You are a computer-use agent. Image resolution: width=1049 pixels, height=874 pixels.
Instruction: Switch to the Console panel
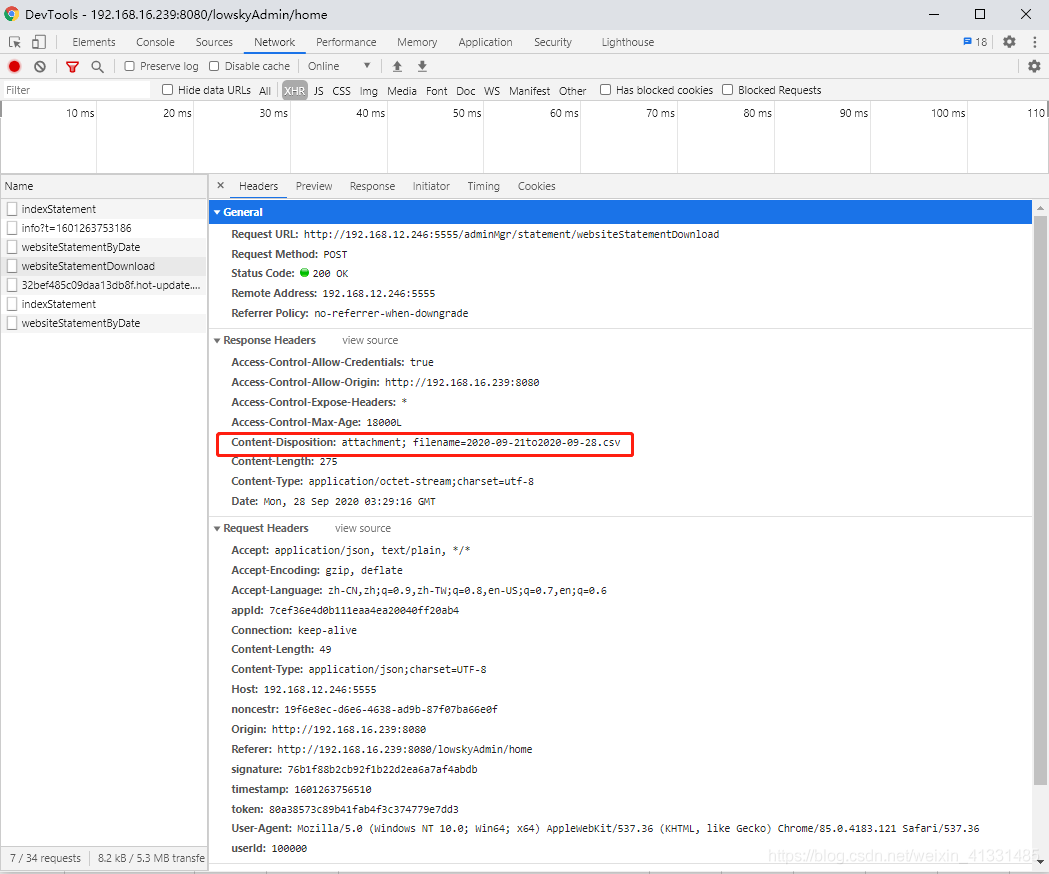tap(155, 42)
